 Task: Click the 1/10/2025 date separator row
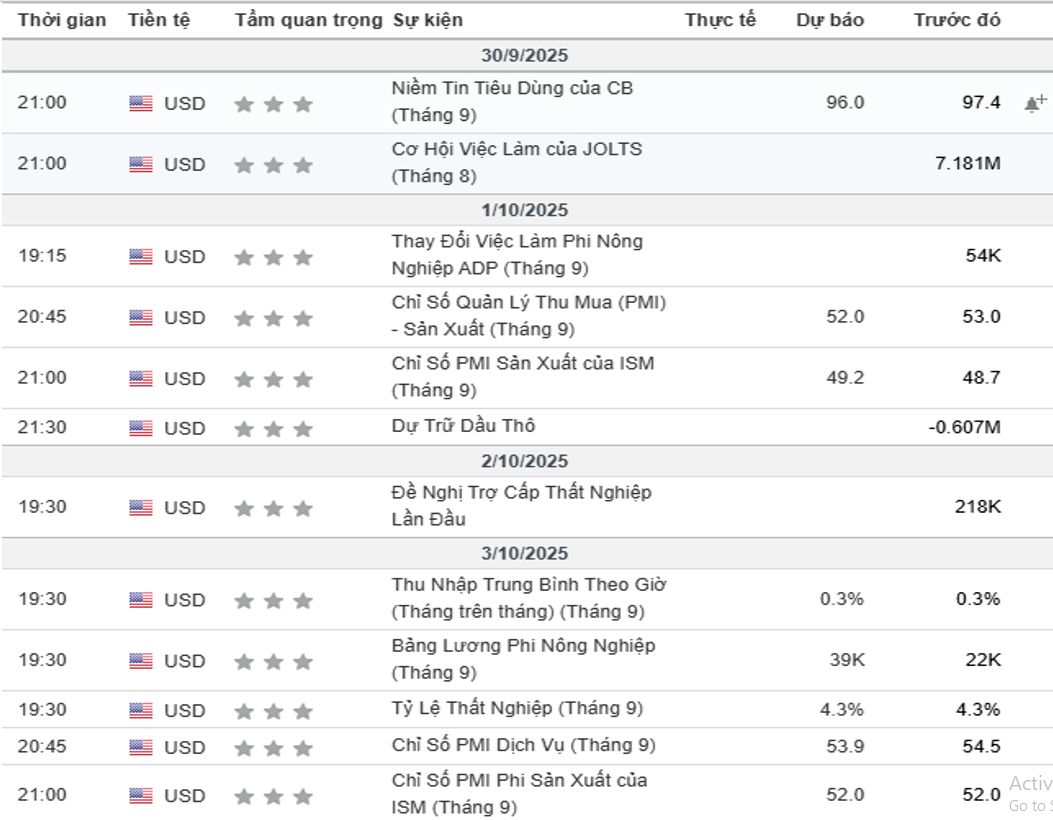(x=524, y=210)
